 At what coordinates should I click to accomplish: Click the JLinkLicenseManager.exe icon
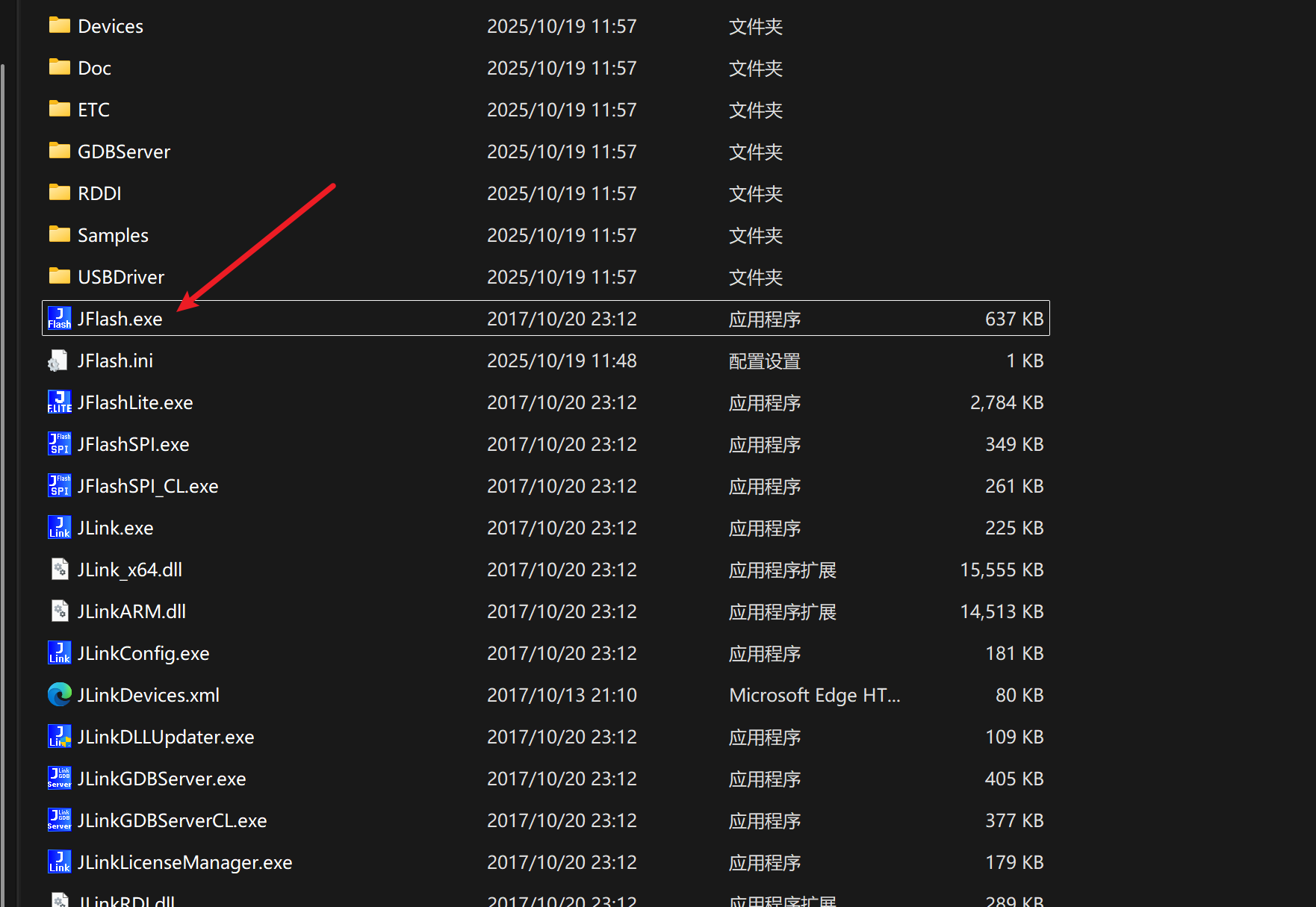click(x=60, y=861)
